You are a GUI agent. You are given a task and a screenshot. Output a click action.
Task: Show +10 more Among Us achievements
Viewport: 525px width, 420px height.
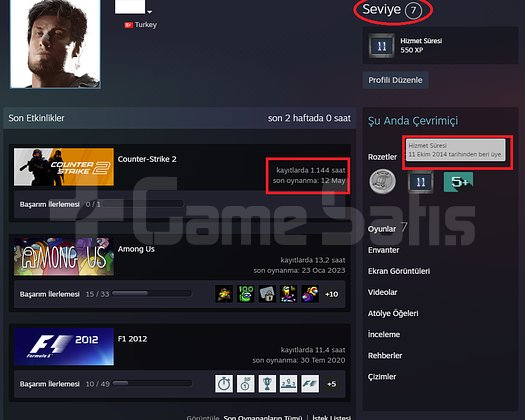pyautogui.click(x=331, y=294)
